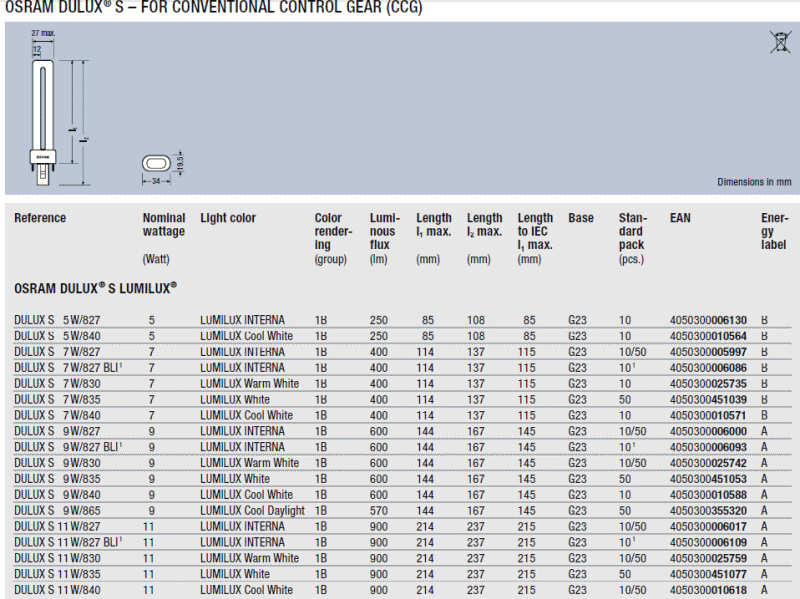Click the 'Dimensions in mm' note
This screenshot has width=800, height=599.
[x=754, y=182]
